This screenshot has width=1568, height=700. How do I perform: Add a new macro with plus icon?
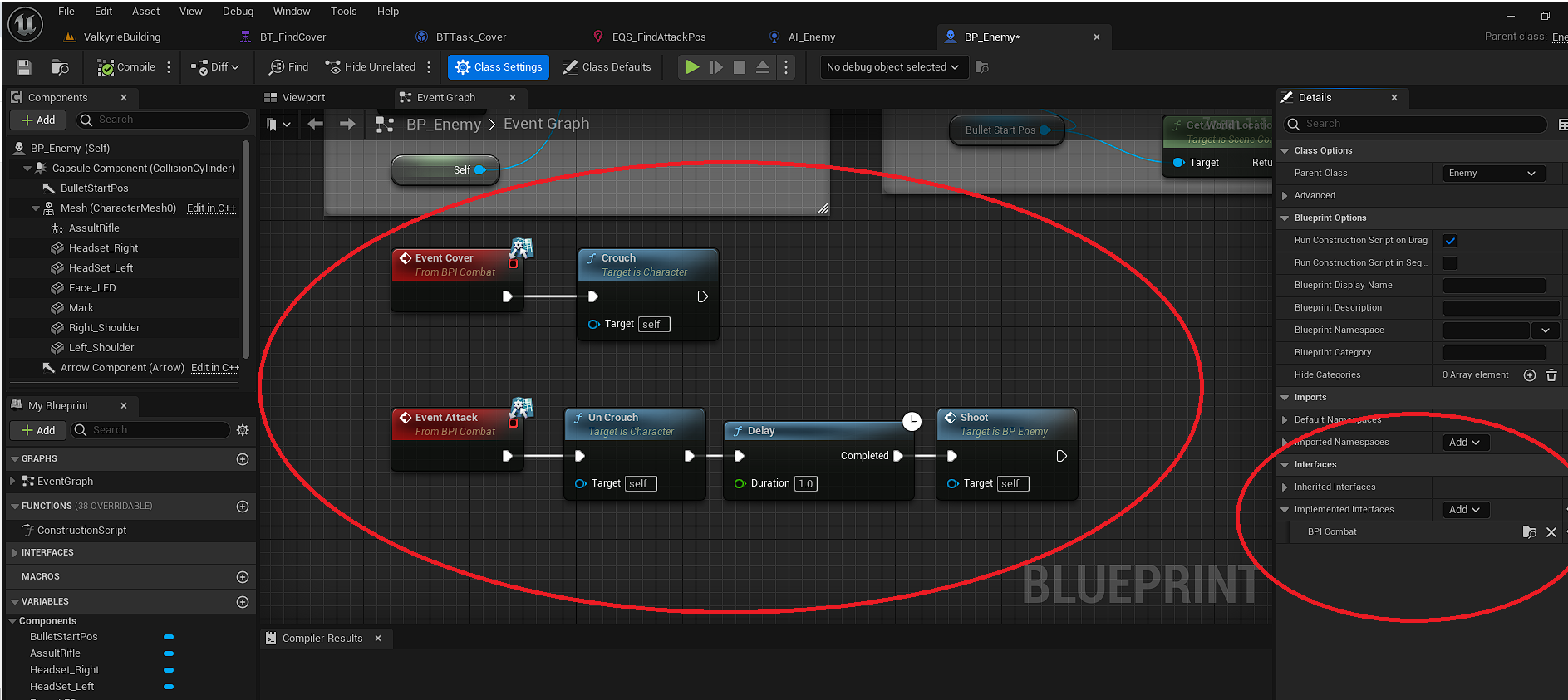click(x=243, y=577)
